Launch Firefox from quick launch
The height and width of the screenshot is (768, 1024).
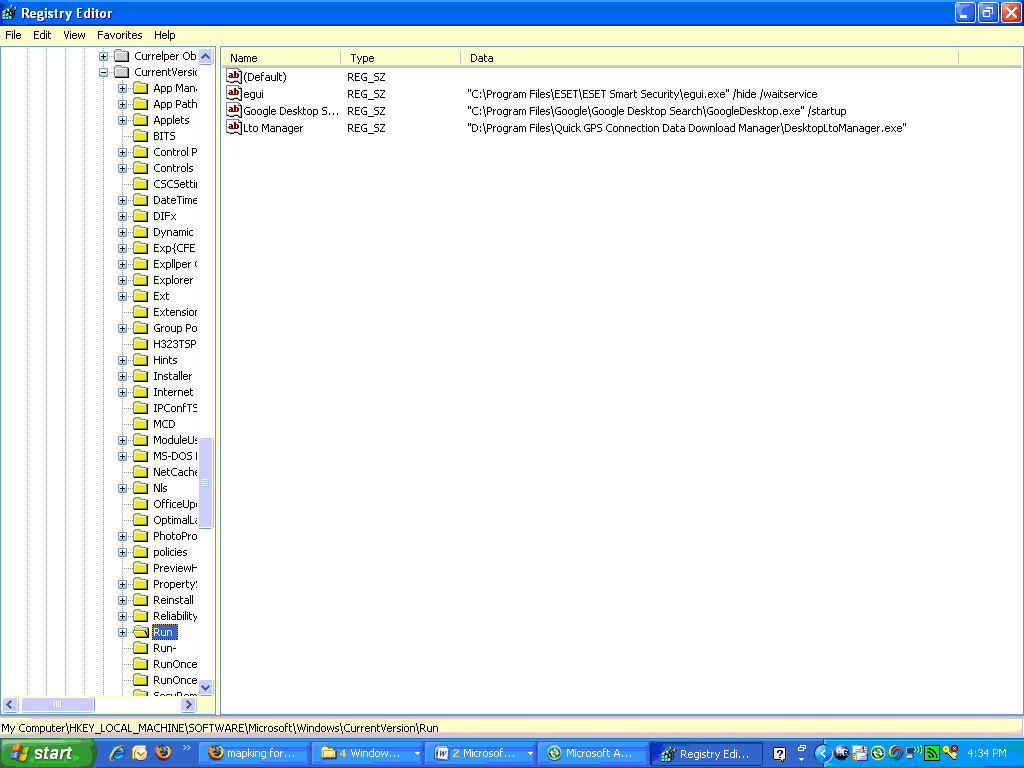[x=163, y=752]
